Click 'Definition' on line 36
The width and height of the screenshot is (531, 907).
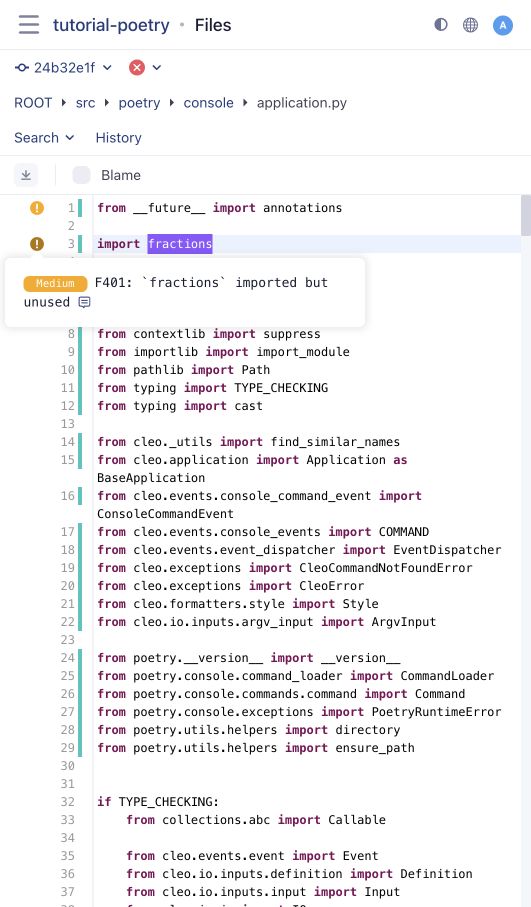click(x=436, y=873)
